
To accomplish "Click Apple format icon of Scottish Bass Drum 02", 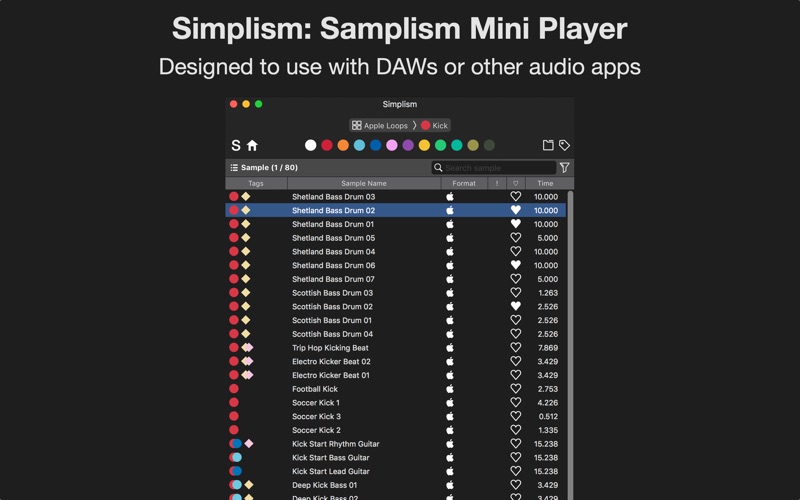I will [x=450, y=307].
